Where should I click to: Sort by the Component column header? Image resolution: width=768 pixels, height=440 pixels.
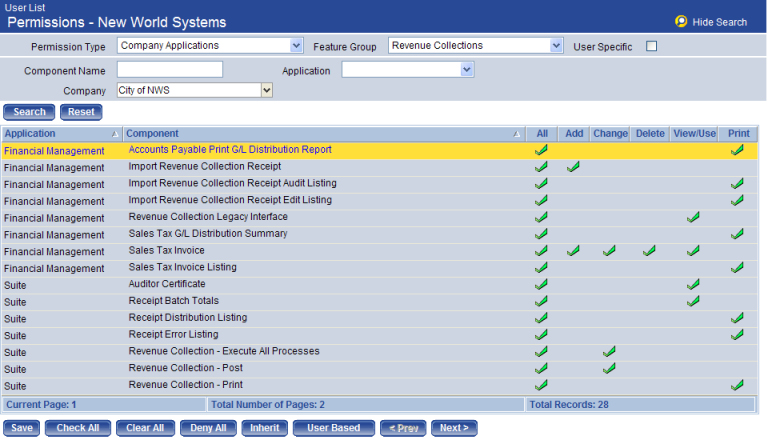152,133
